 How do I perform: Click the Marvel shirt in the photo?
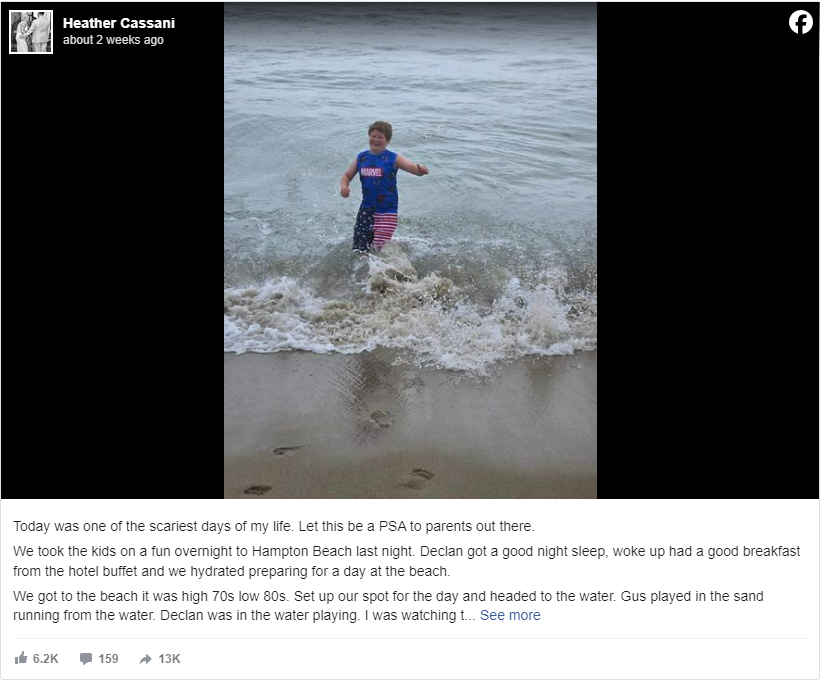pyautogui.click(x=378, y=178)
